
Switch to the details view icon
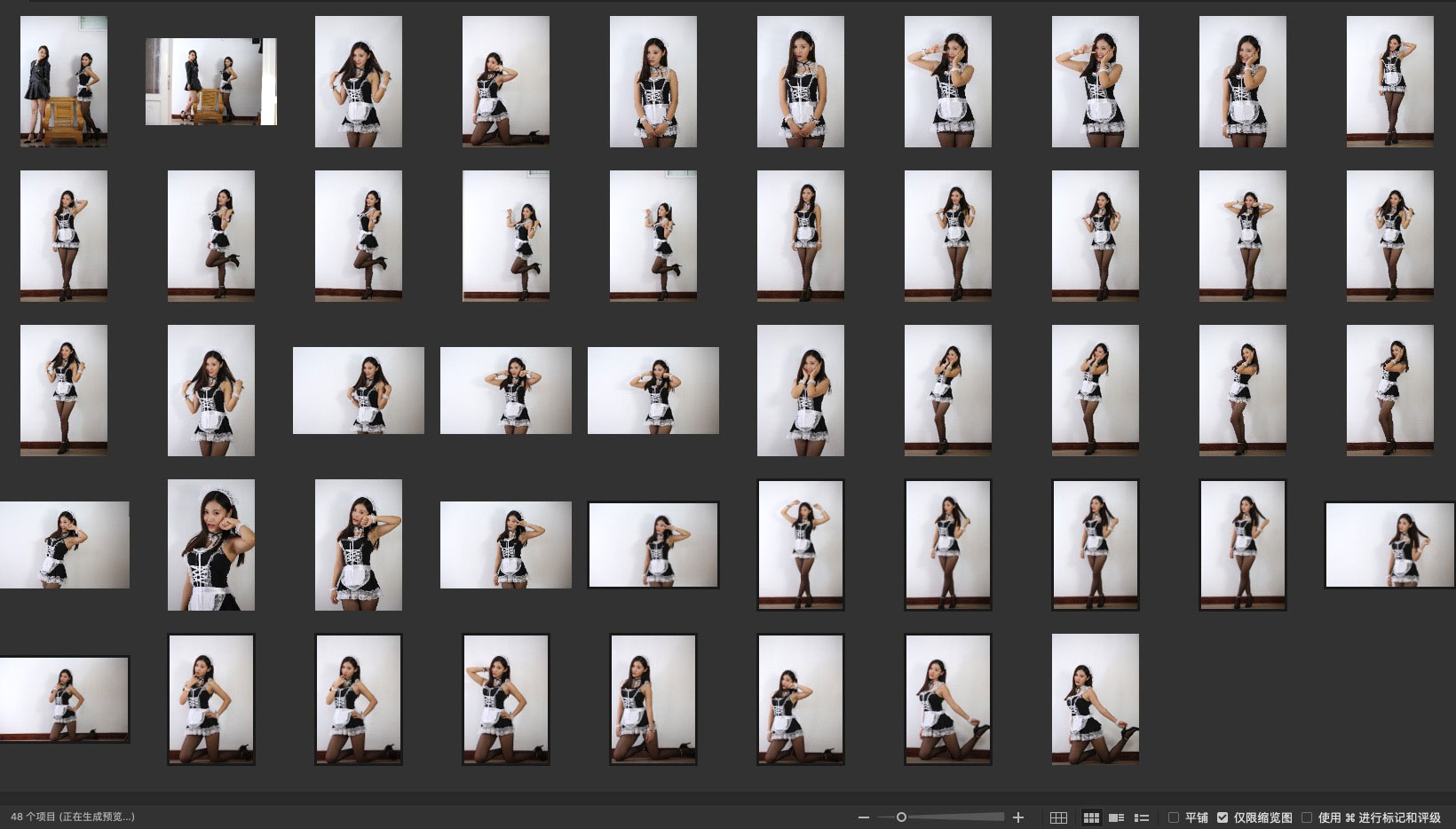tap(1117, 817)
